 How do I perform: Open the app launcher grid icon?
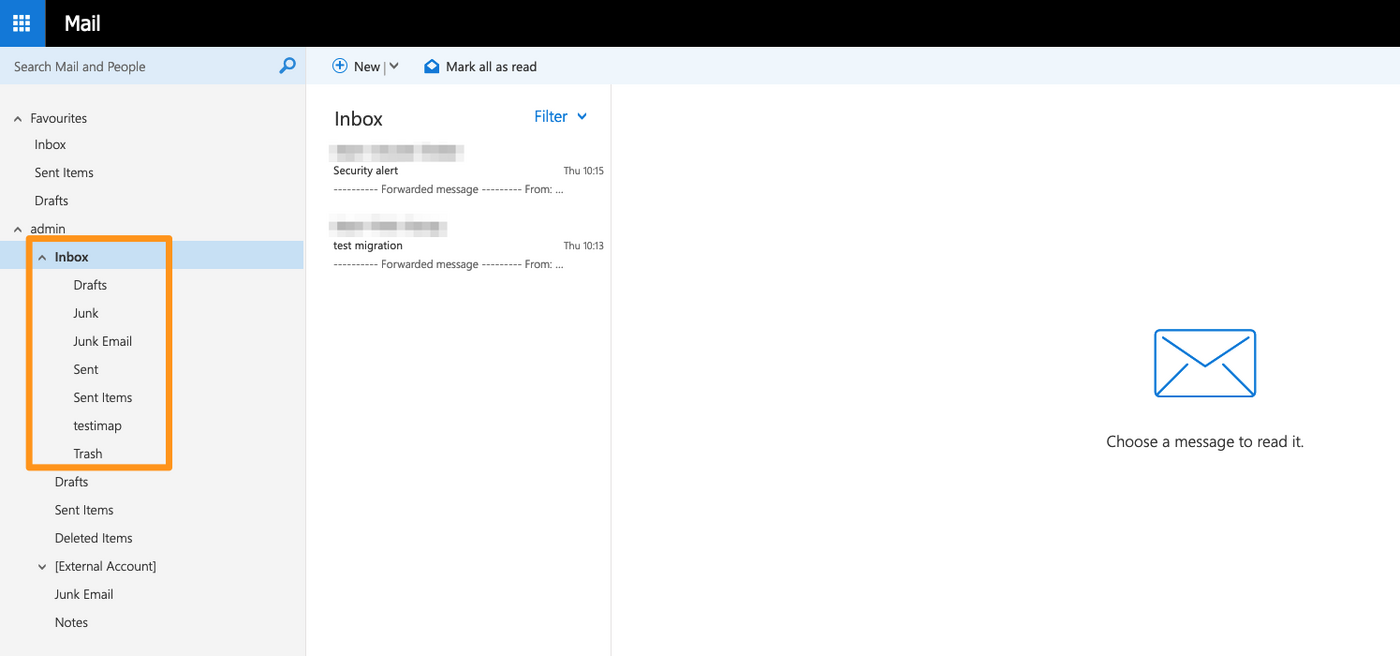click(22, 23)
